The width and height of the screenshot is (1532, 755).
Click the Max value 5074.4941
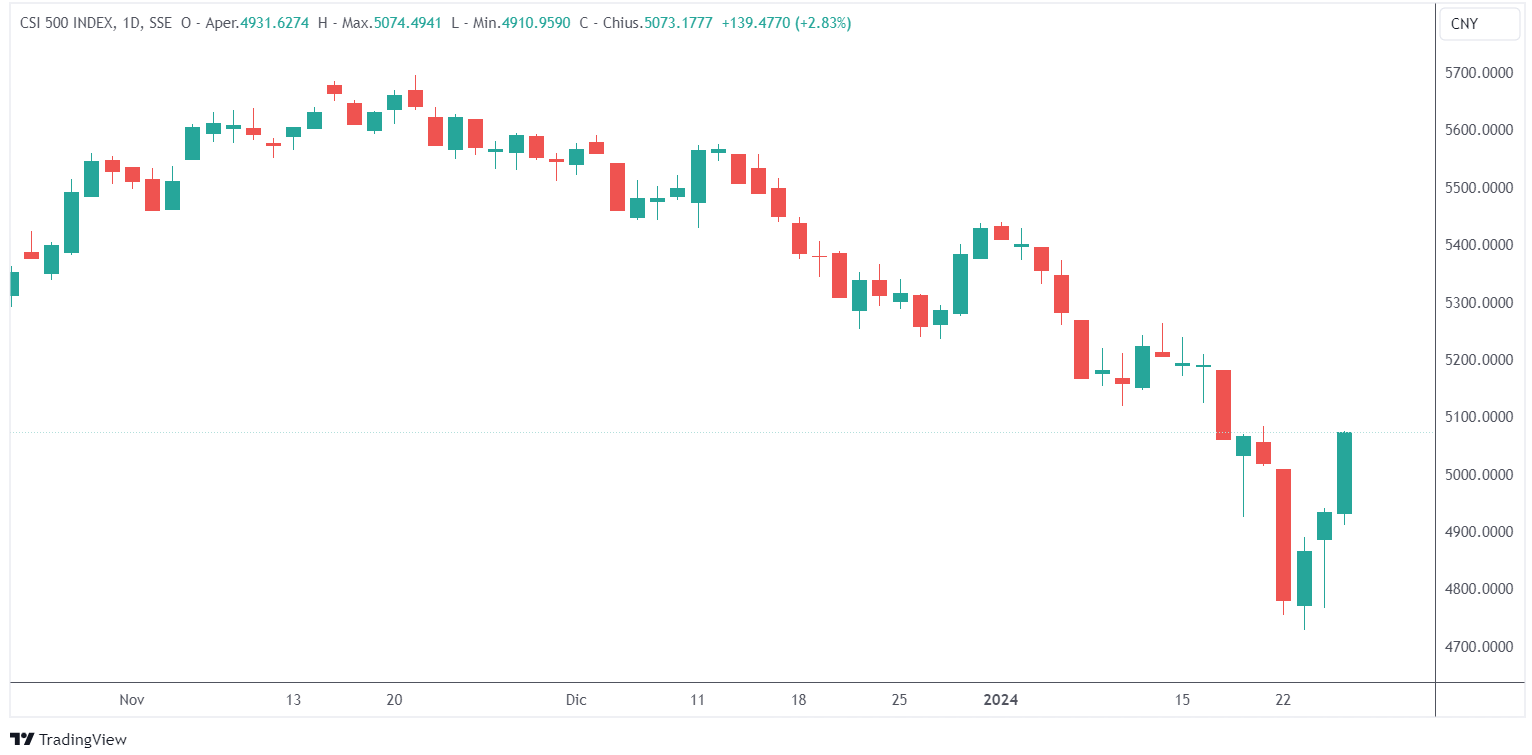tap(407, 23)
